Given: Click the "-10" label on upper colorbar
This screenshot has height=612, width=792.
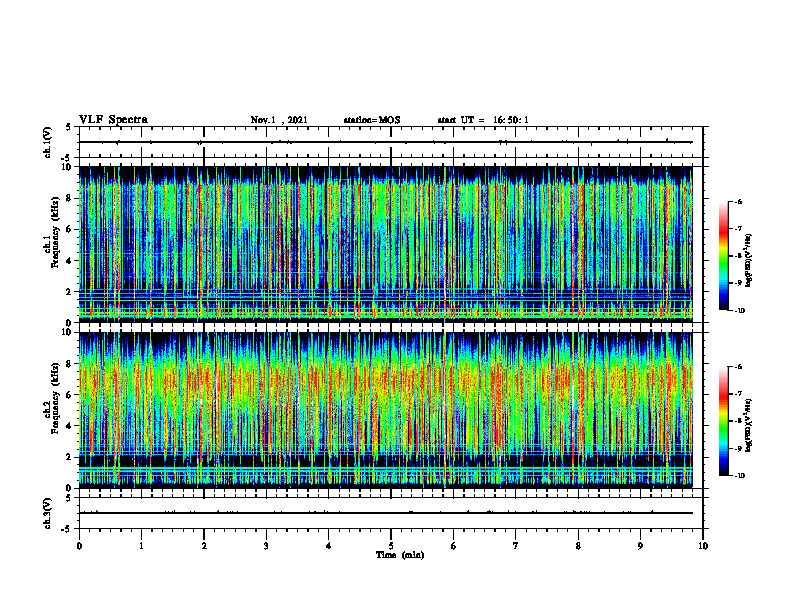Looking at the screenshot, I should tap(739, 311).
